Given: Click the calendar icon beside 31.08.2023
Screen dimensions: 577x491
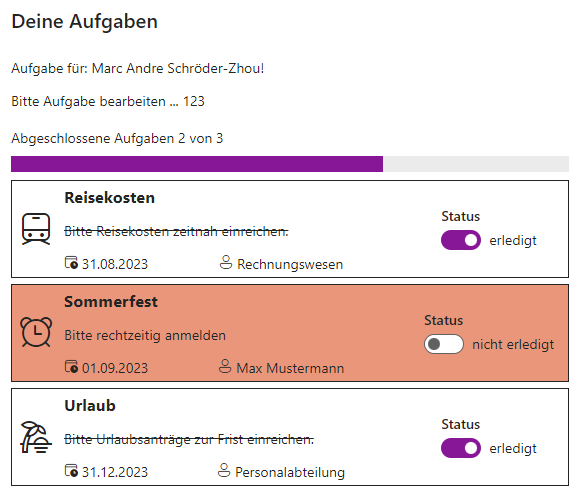Looking at the screenshot, I should coord(71,263).
